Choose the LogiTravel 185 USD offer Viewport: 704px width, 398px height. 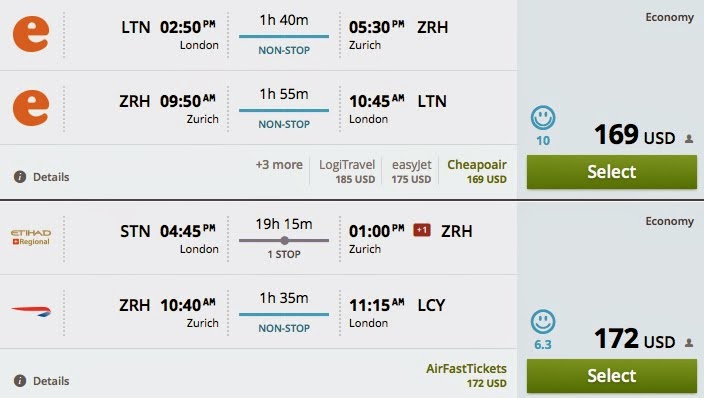347,172
